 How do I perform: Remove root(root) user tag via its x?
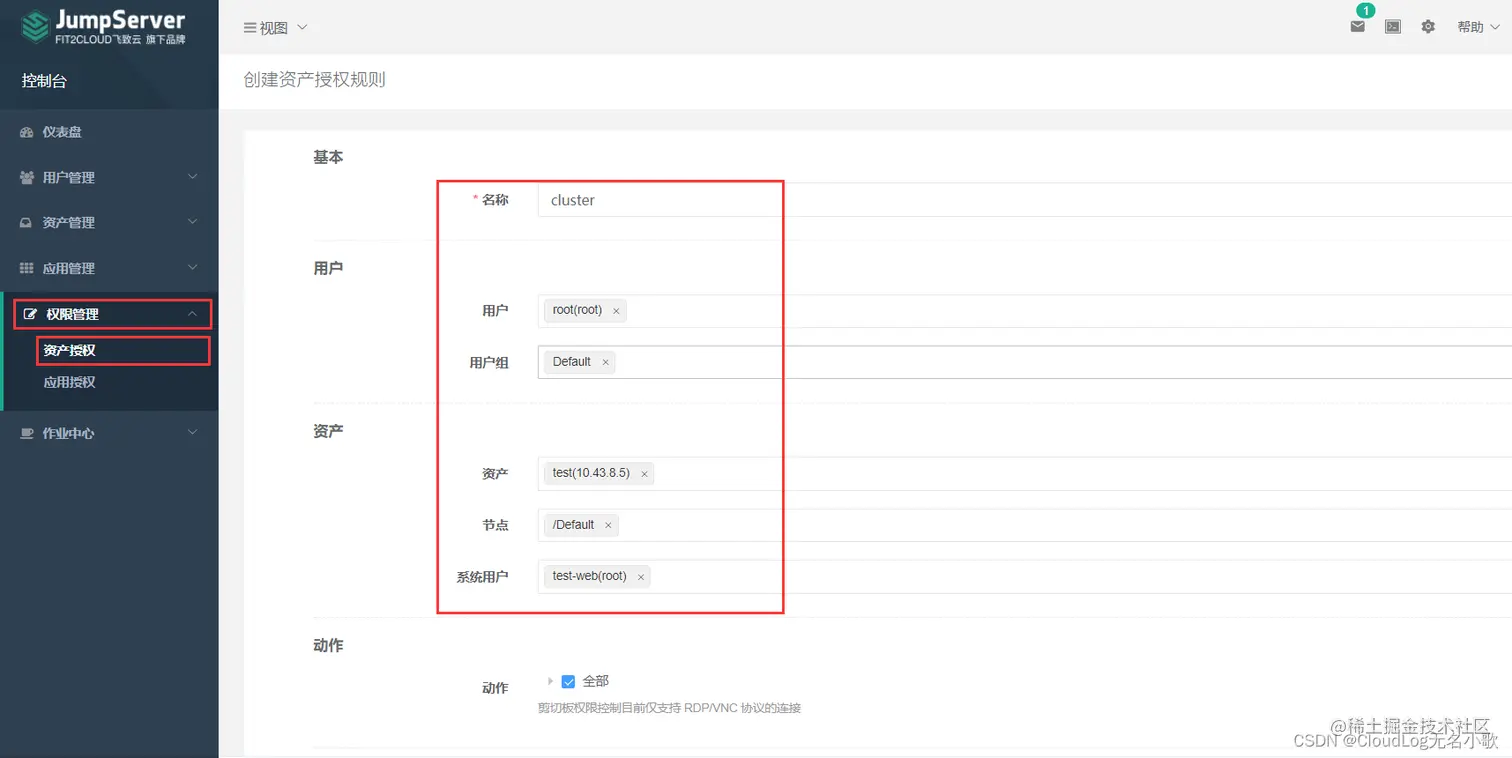(616, 311)
